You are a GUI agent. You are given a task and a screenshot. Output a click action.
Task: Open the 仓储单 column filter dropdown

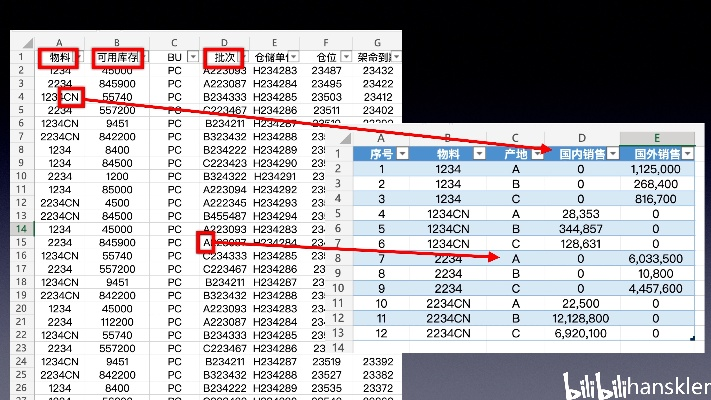click(x=294, y=57)
